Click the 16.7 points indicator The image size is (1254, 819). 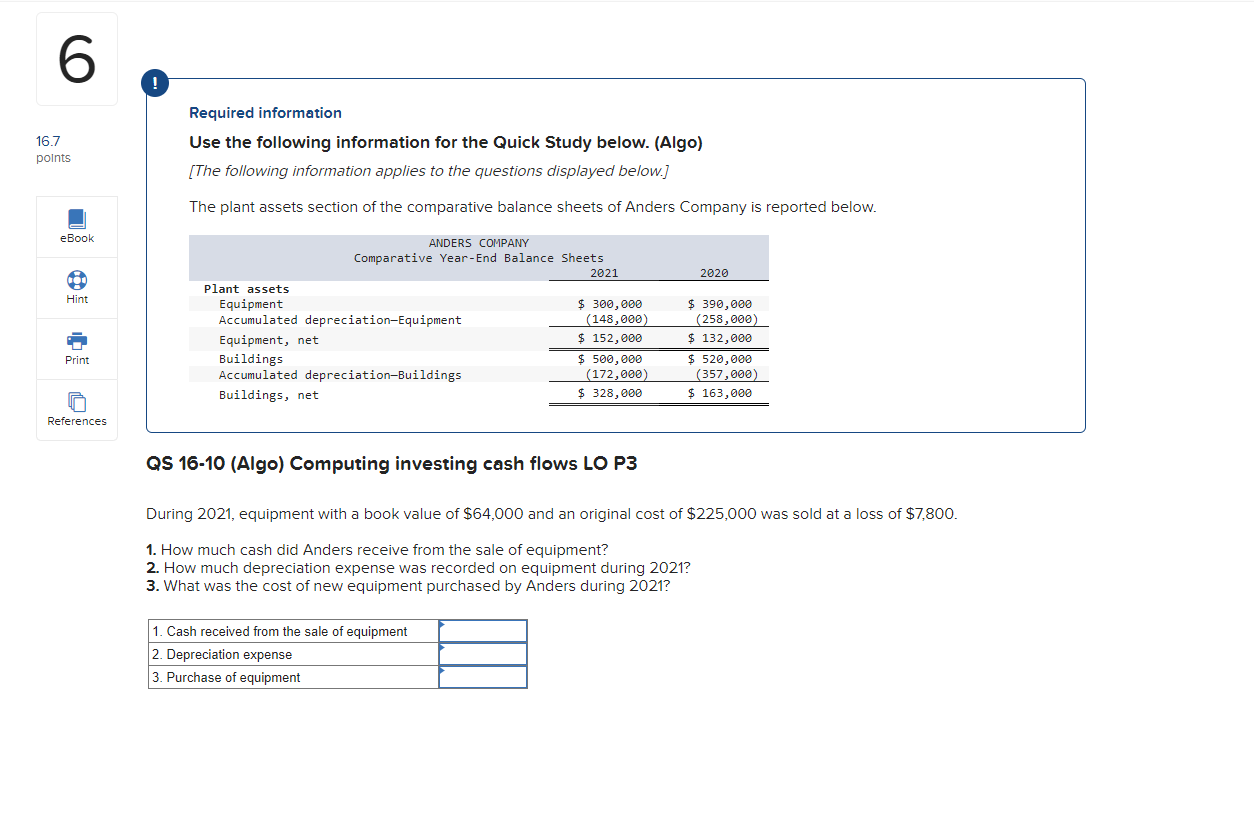(51, 149)
